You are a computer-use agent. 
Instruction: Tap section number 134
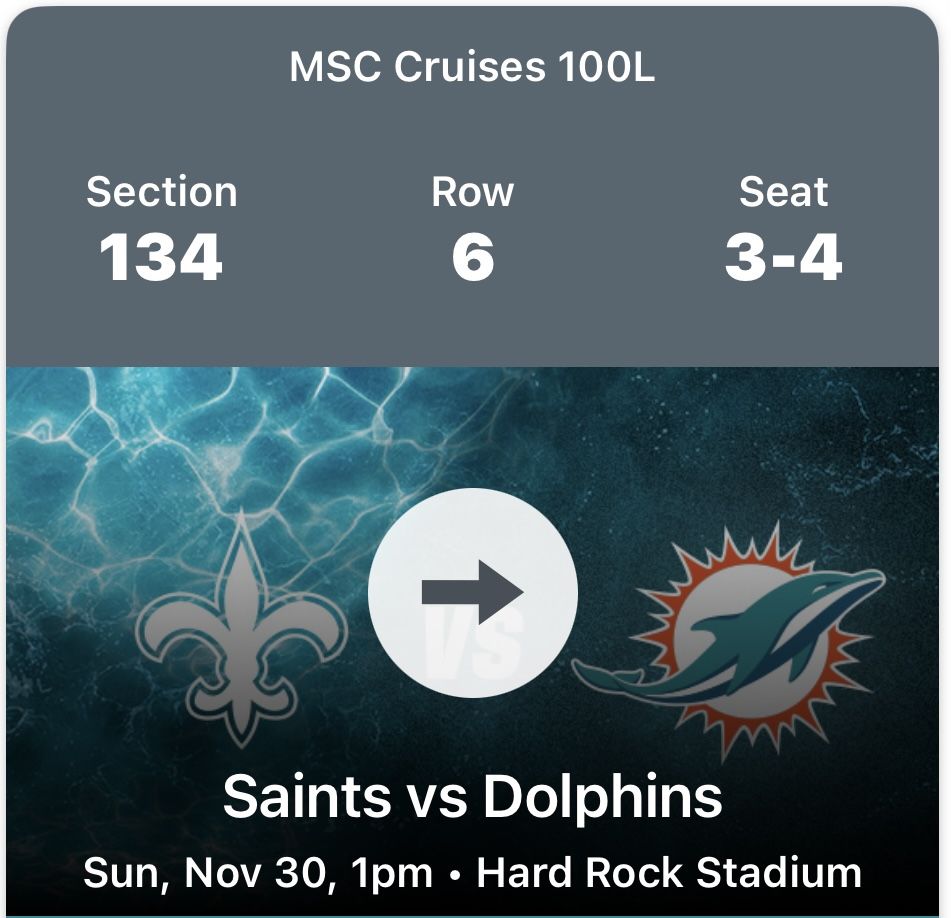tap(161, 257)
